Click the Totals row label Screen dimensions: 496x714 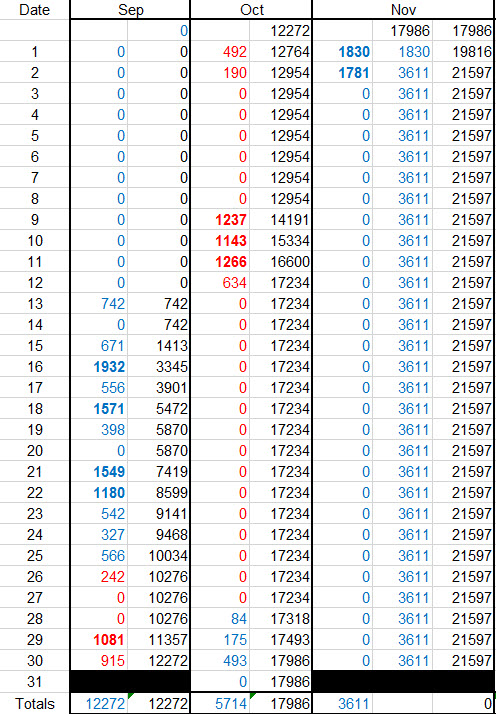[x=35, y=704]
